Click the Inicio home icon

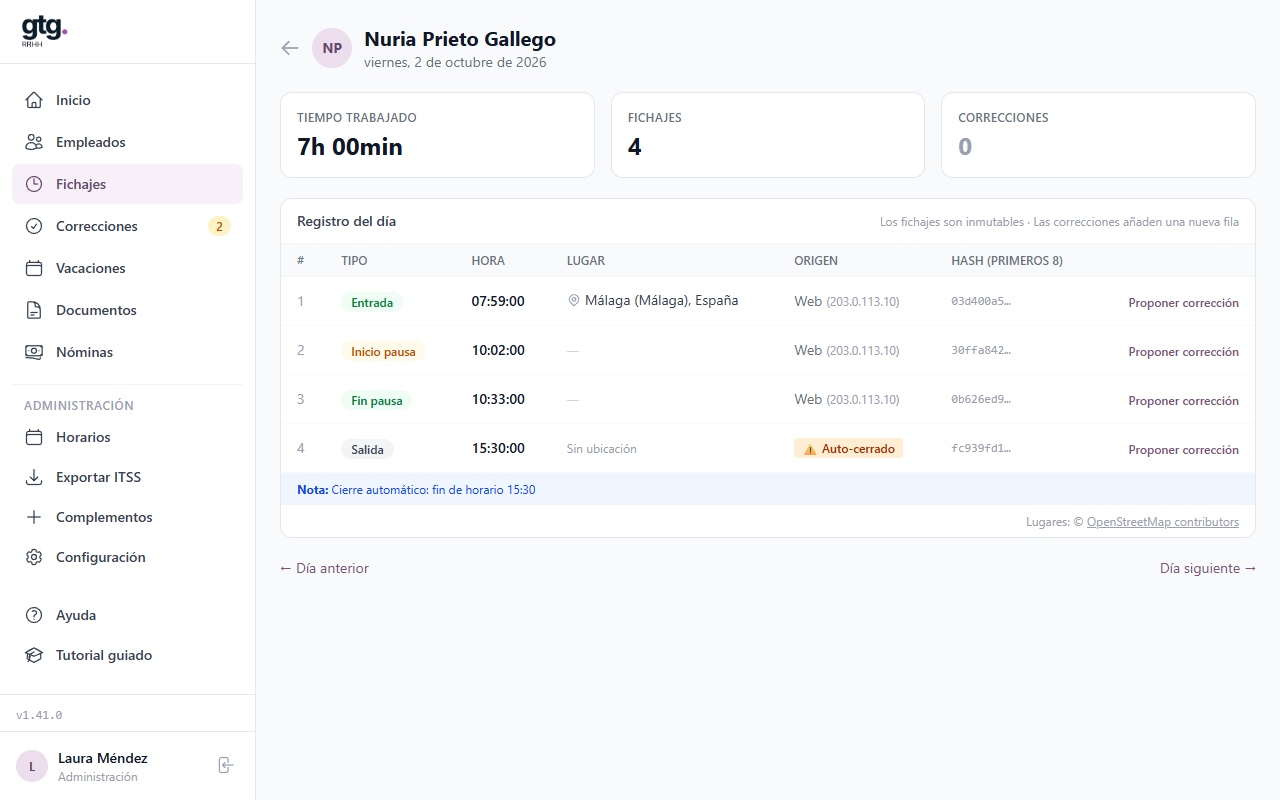[34, 100]
